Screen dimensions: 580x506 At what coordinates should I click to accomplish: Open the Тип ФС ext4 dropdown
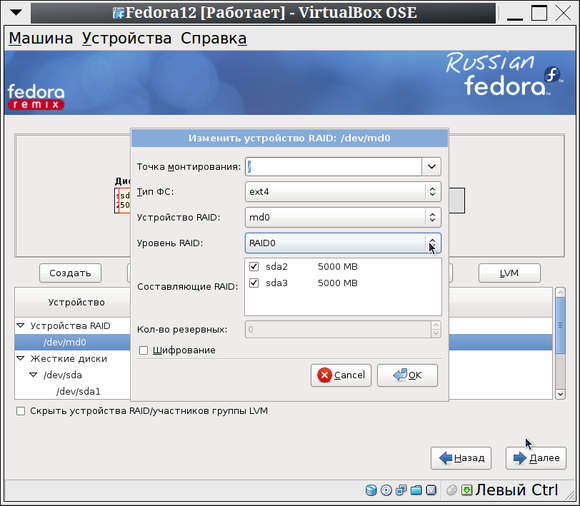click(x=343, y=192)
